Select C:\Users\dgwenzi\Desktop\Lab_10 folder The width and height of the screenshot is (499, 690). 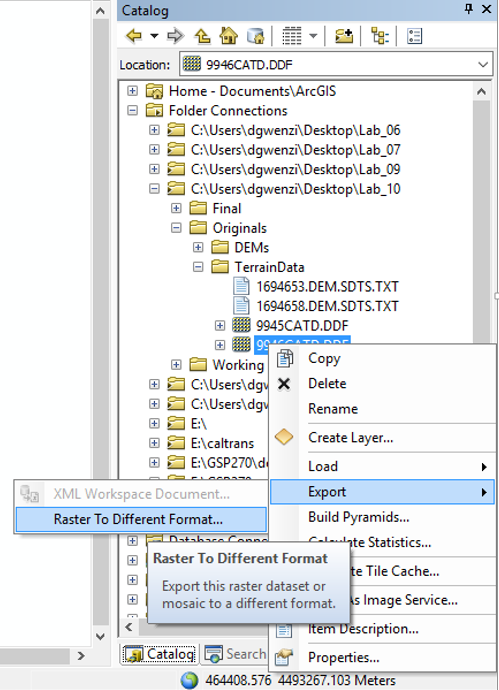[x=295, y=189]
